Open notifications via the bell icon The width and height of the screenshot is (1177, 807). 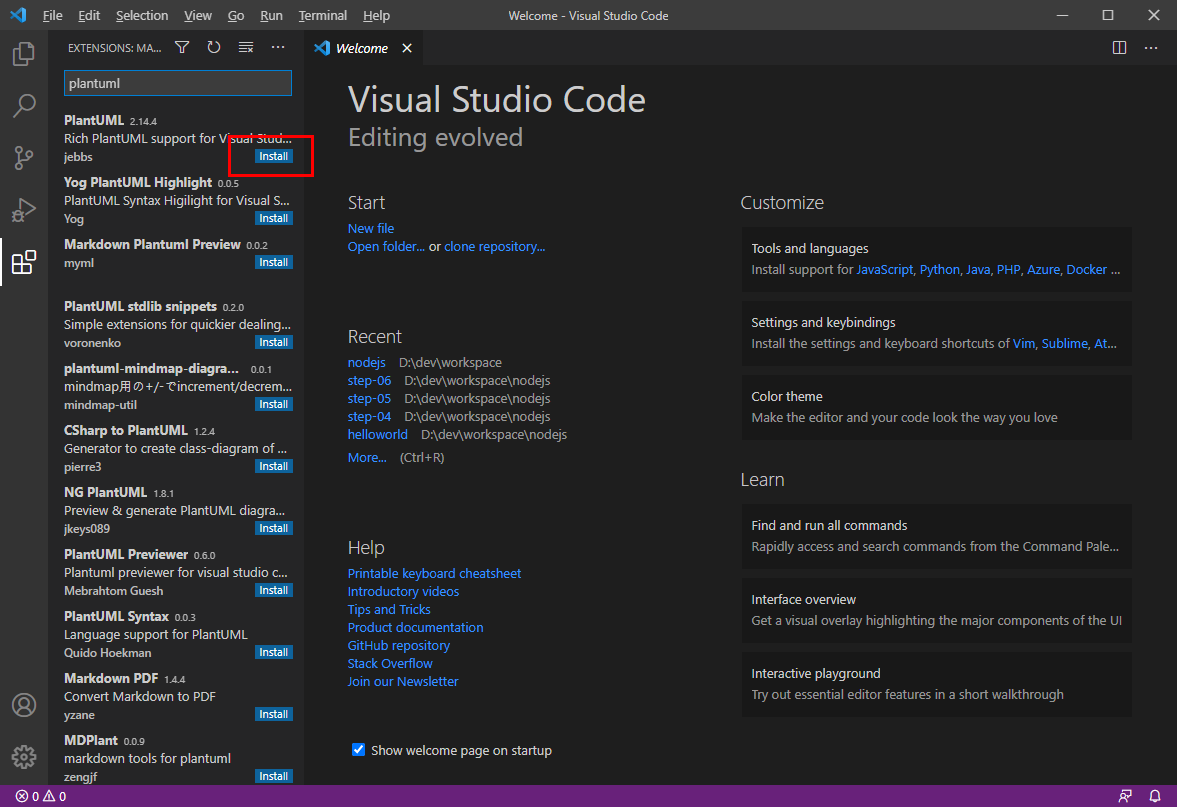pos(1157,796)
